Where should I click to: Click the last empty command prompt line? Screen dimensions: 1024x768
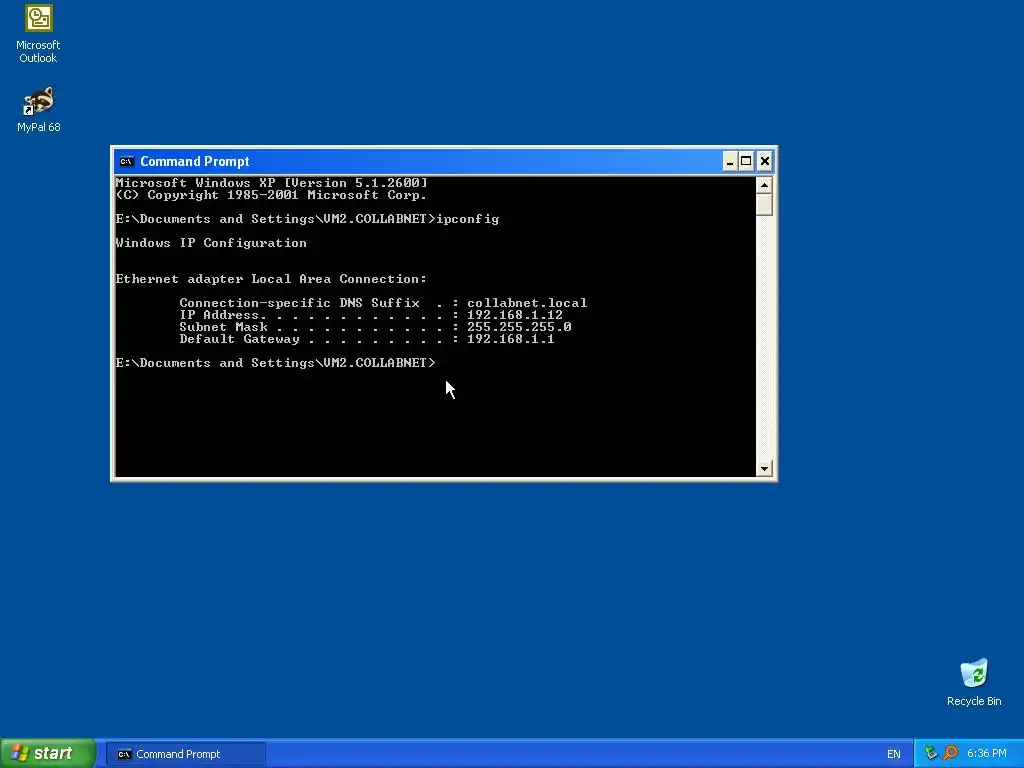click(275, 362)
